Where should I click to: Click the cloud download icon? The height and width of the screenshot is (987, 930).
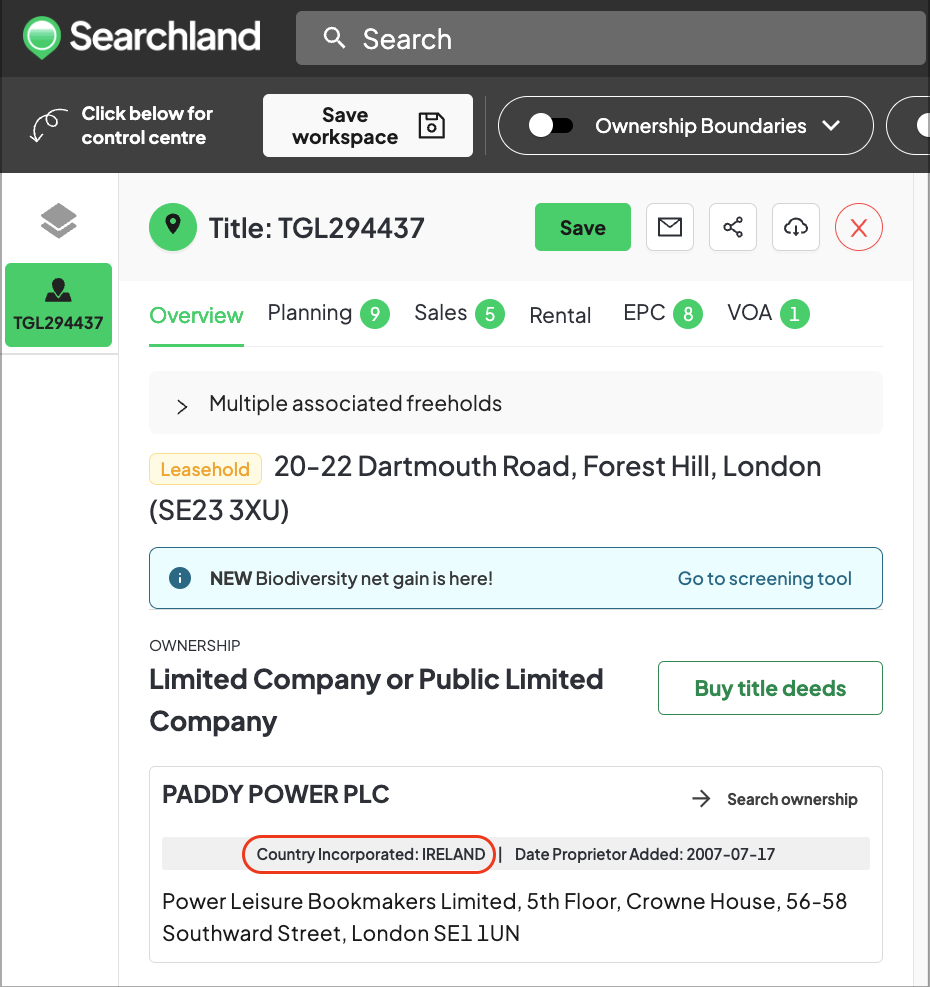796,227
